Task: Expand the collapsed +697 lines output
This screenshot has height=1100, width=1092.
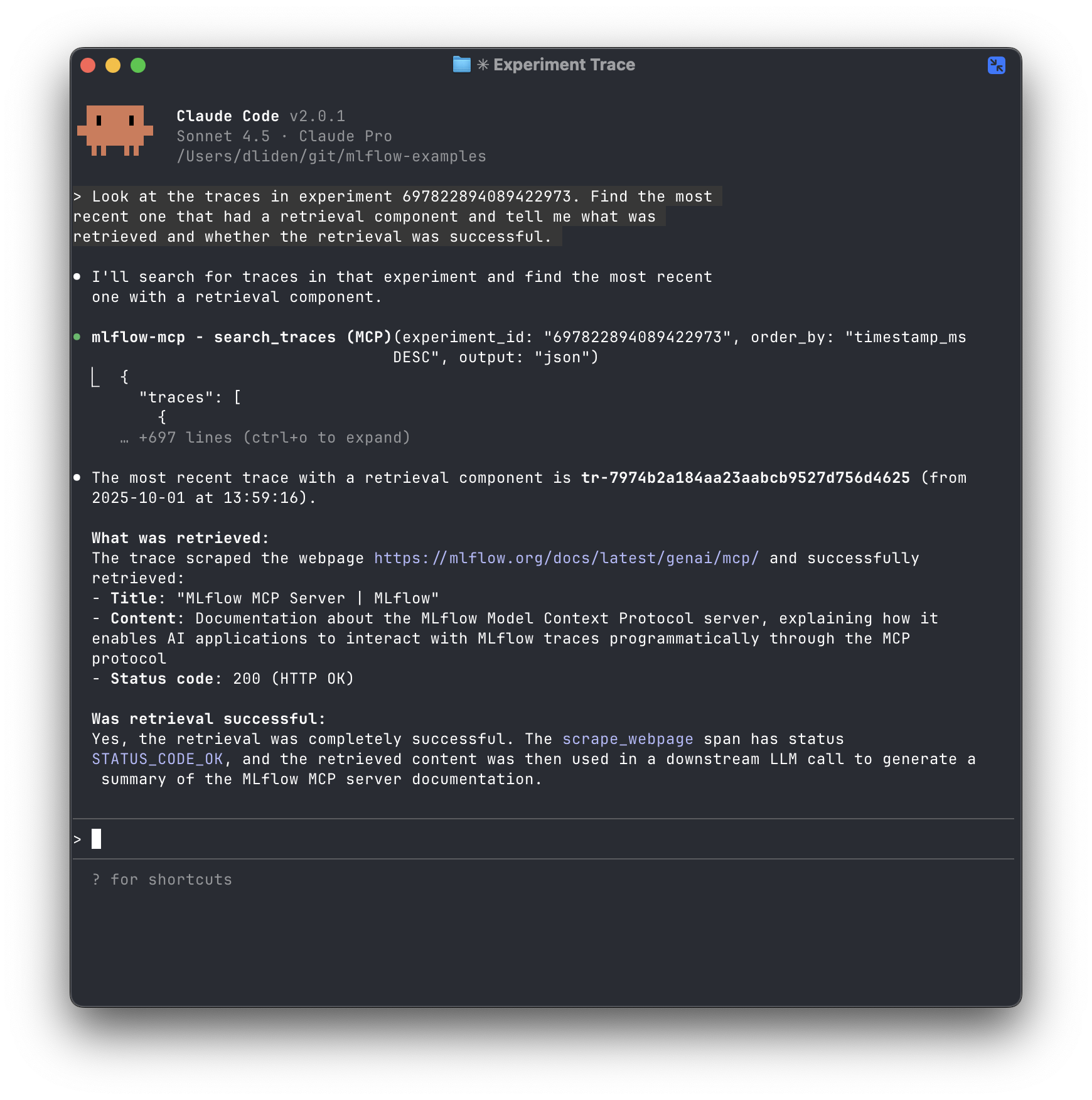Action: tap(274, 438)
